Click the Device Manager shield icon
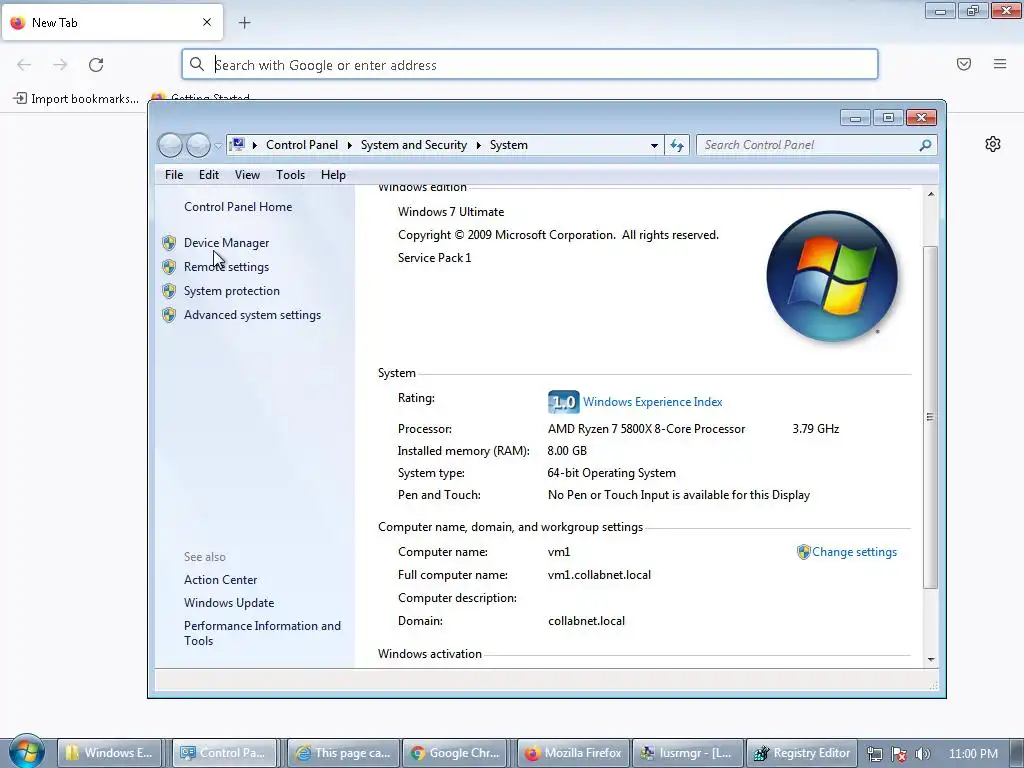 click(x=169, y=242)
